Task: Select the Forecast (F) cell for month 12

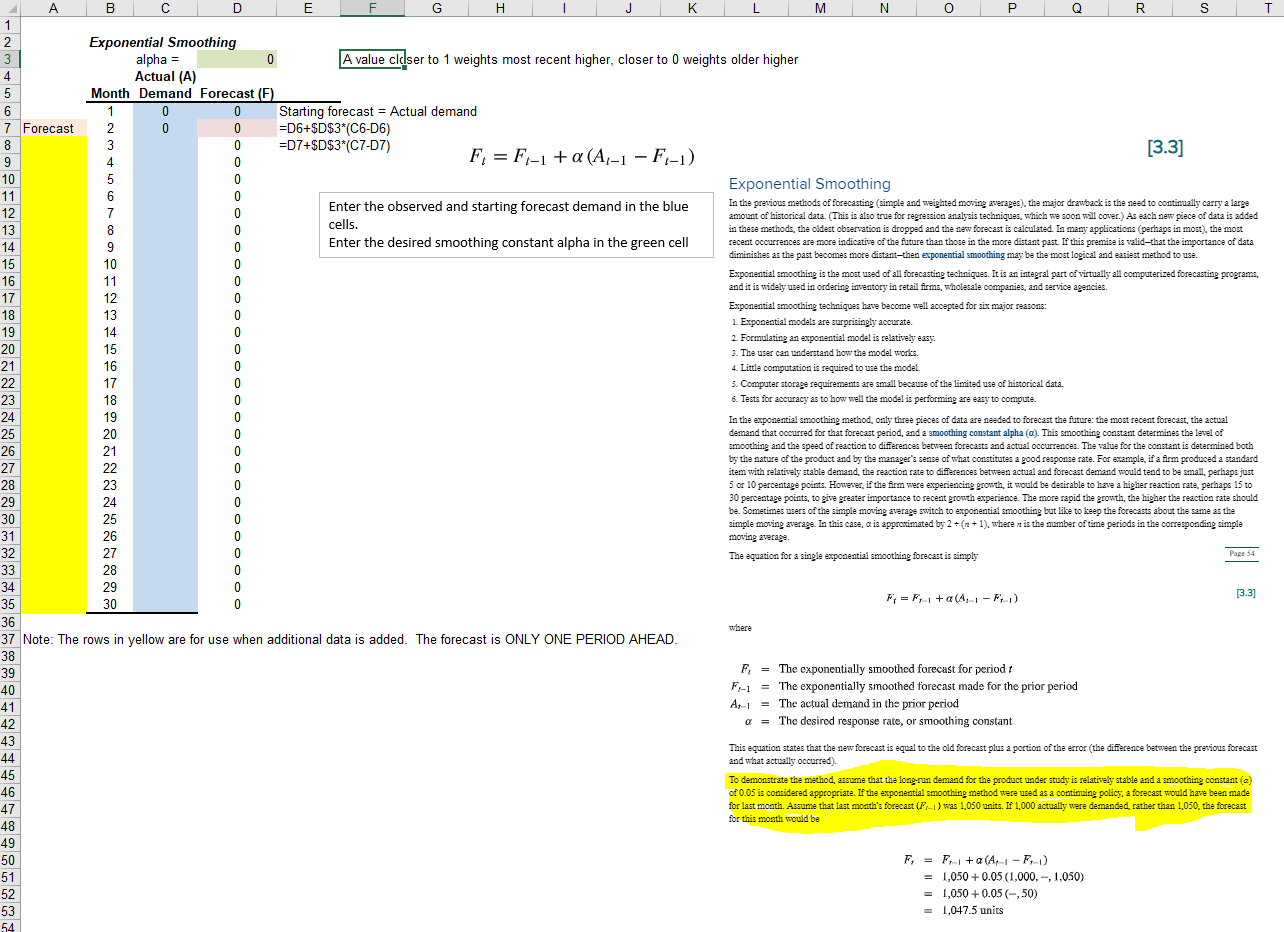Action: (x=236, y=298)
